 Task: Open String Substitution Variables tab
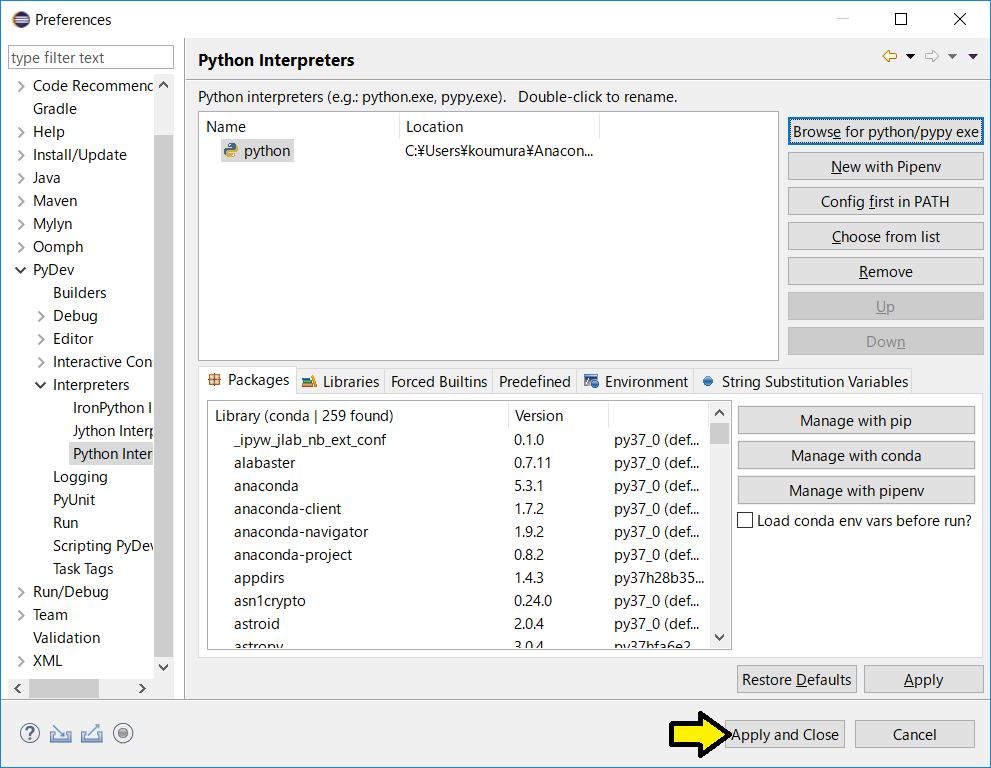[x=804, y=382]
